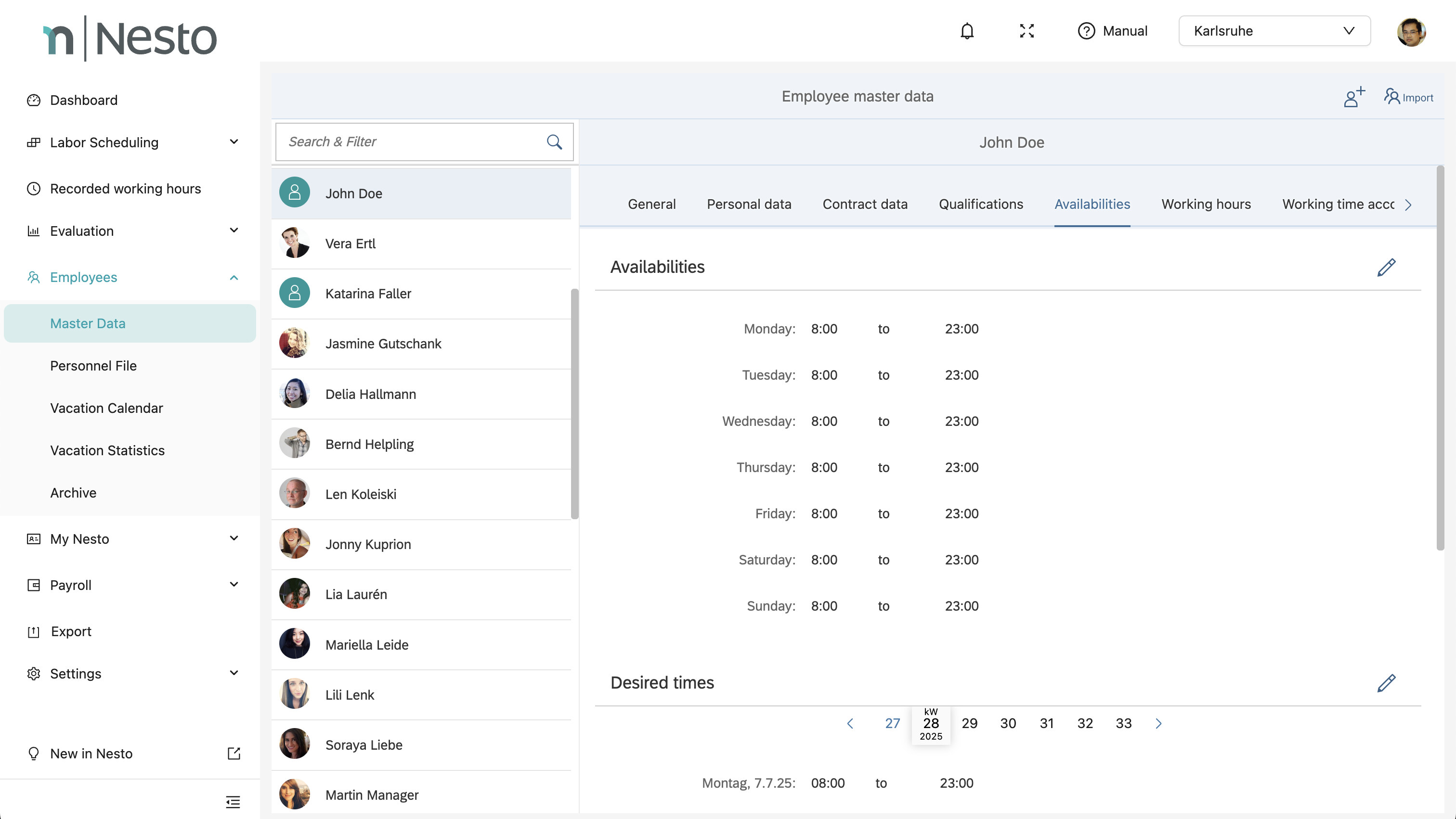Select calendar week 30
Screen dimensions: 1456x819
point(1008,724)
